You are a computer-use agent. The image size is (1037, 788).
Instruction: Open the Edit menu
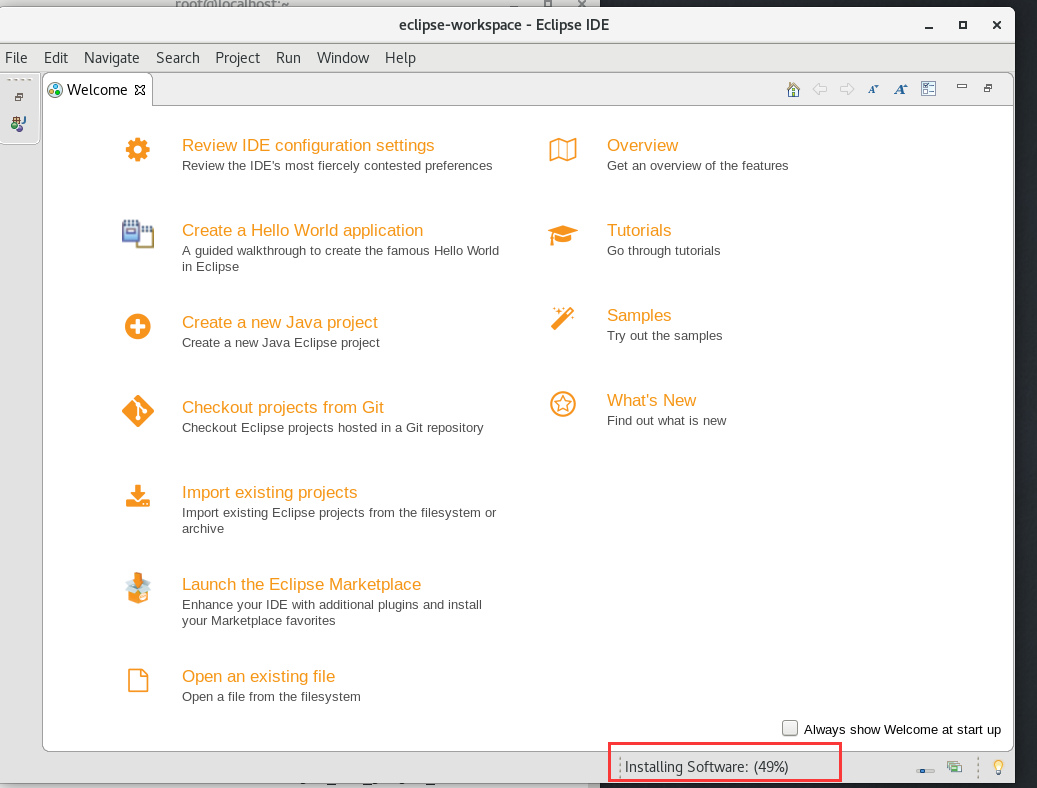(x=56, y=58)
